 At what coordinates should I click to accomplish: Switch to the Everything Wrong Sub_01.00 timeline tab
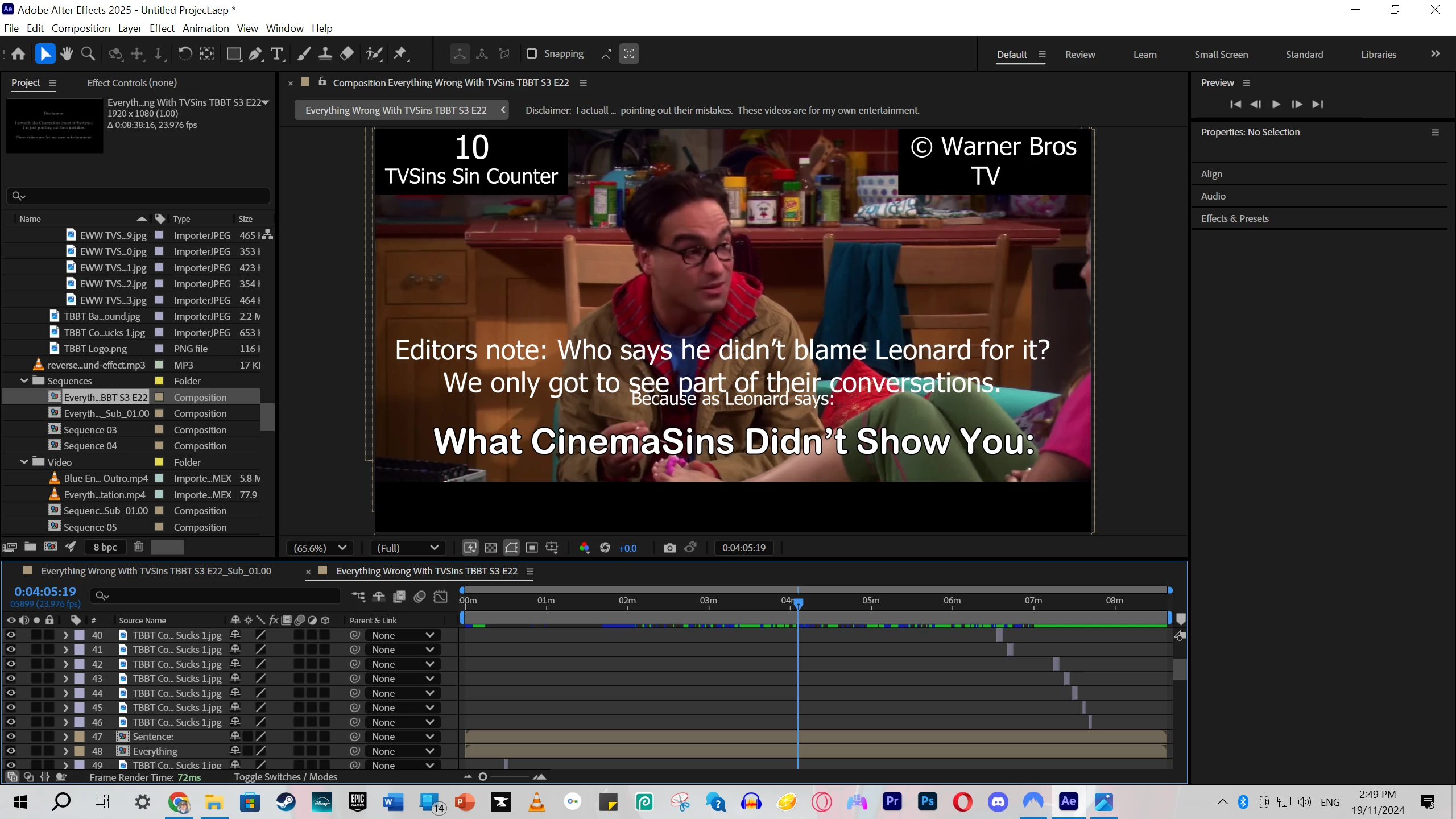(x=156, y=571)
